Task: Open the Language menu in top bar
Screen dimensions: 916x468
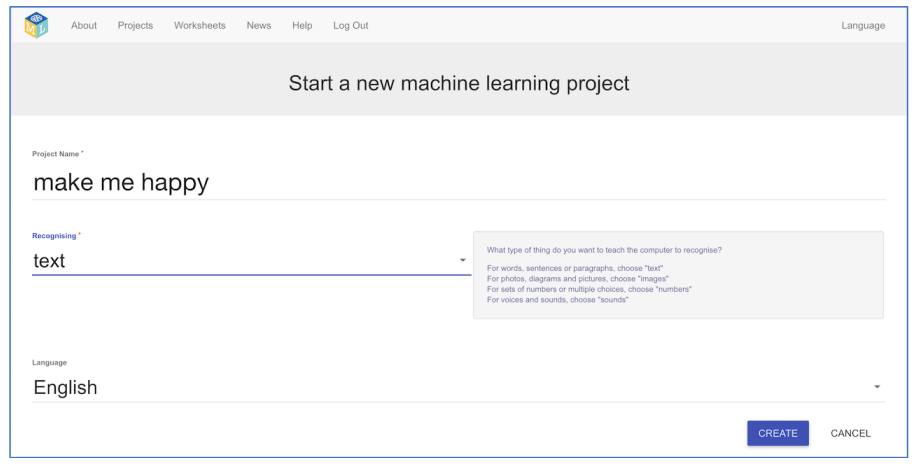Action: [863, 26]
